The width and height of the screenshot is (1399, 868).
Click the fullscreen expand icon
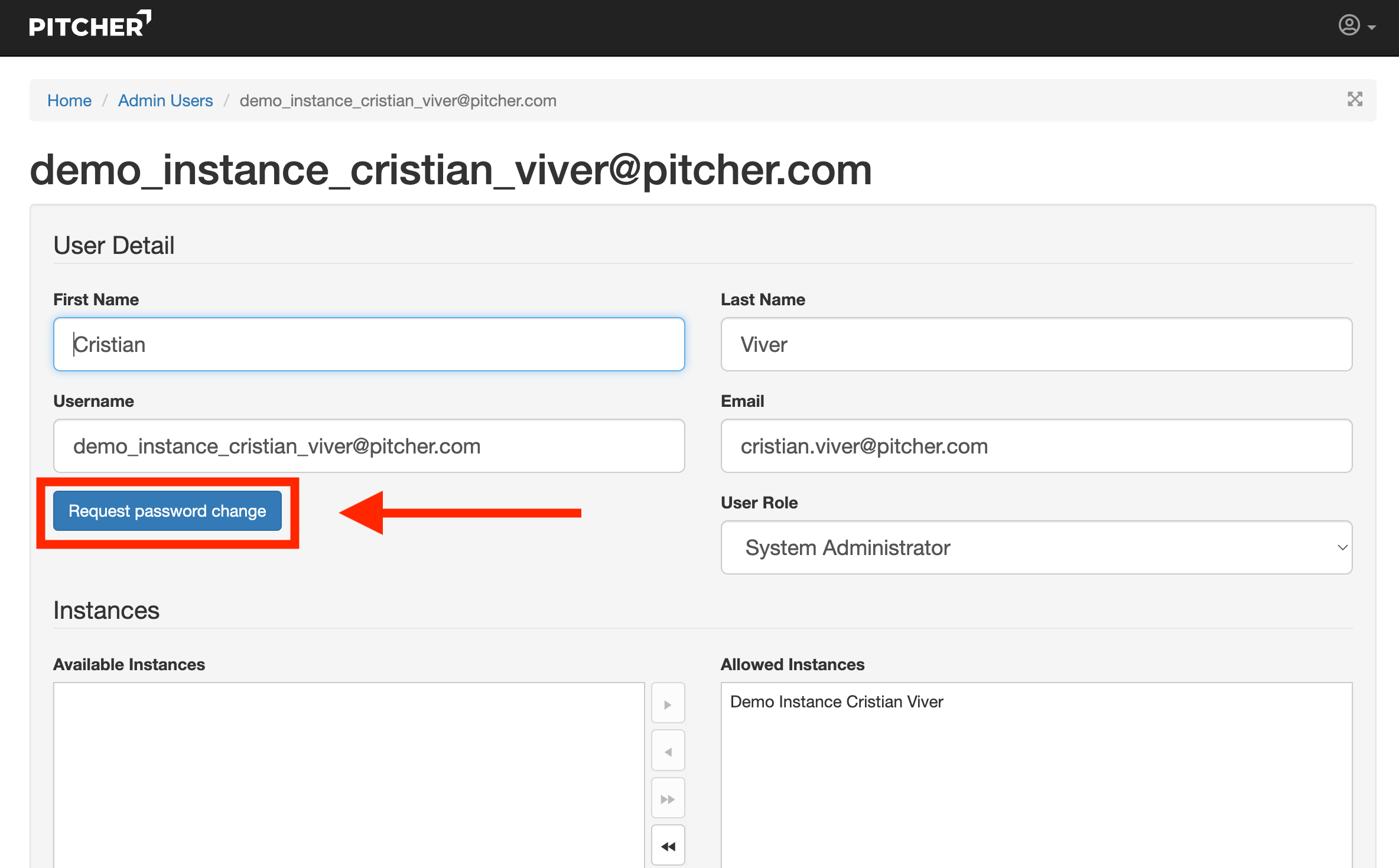pyautogui.click(x=1355, y=99)
